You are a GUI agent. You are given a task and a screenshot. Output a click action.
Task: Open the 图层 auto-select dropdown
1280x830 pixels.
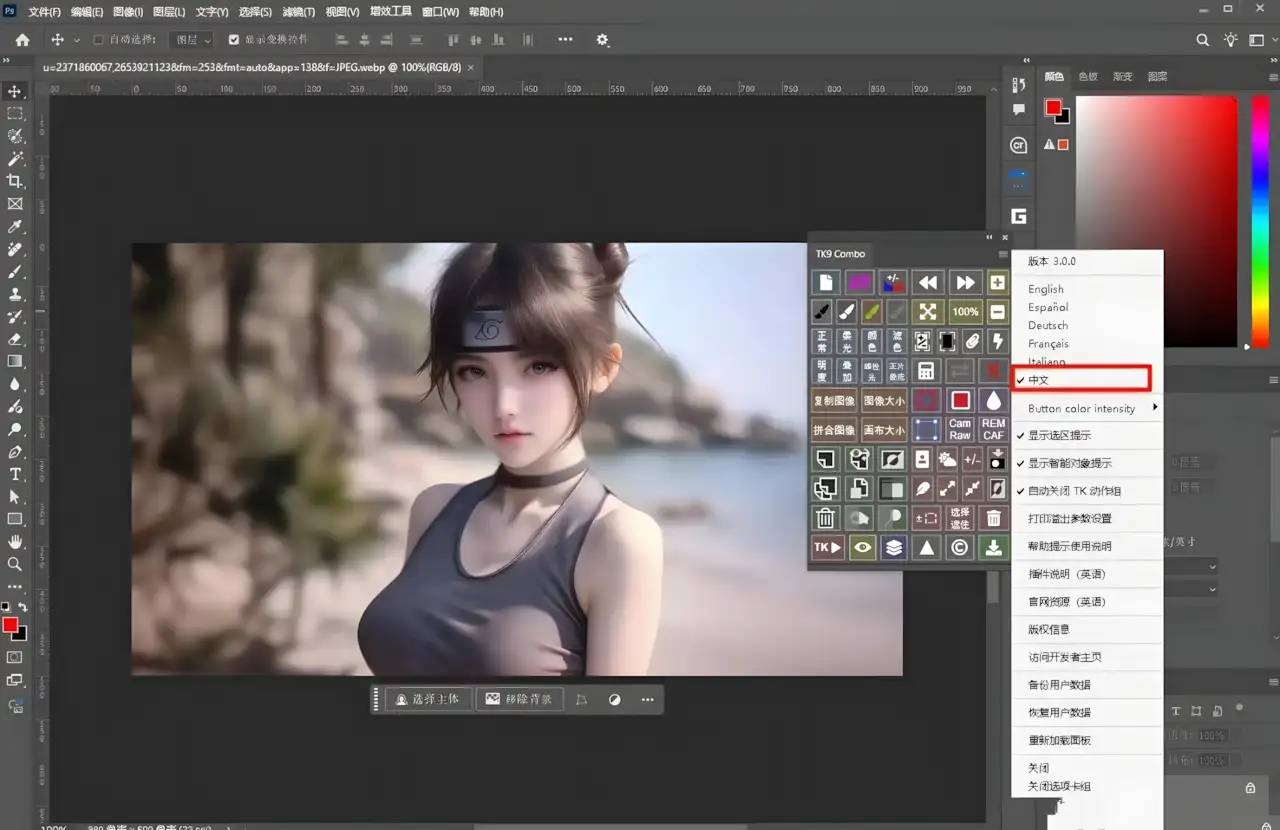point(190,40)
